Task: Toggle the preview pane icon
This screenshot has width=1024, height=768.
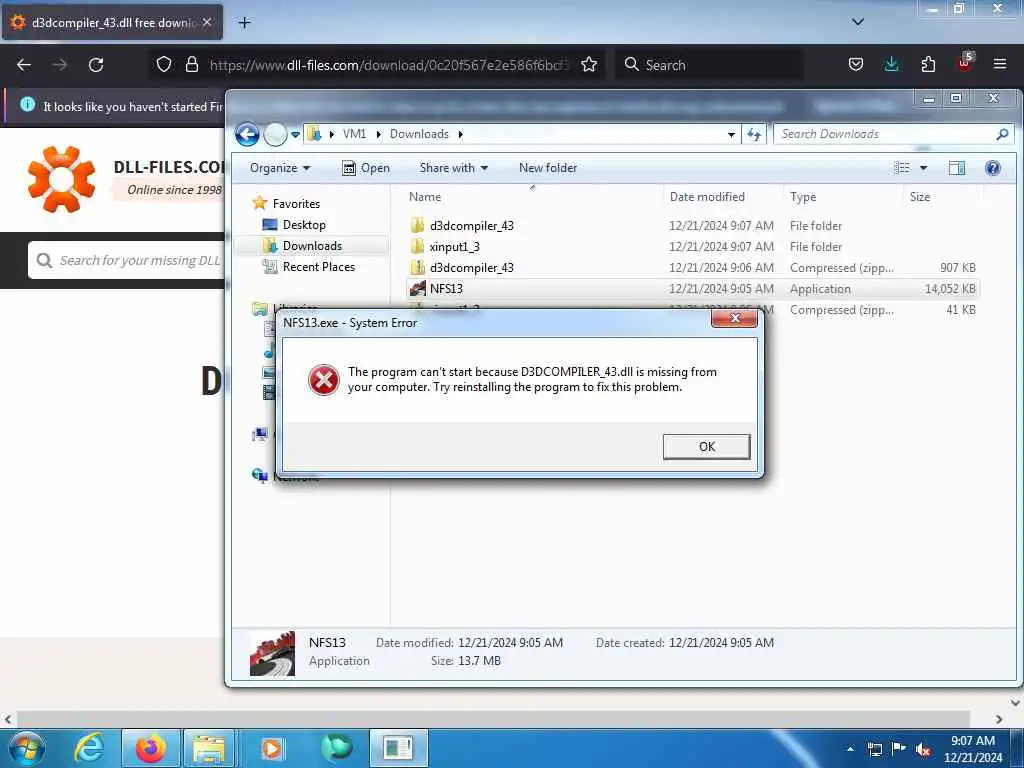Action: (957, 168)
